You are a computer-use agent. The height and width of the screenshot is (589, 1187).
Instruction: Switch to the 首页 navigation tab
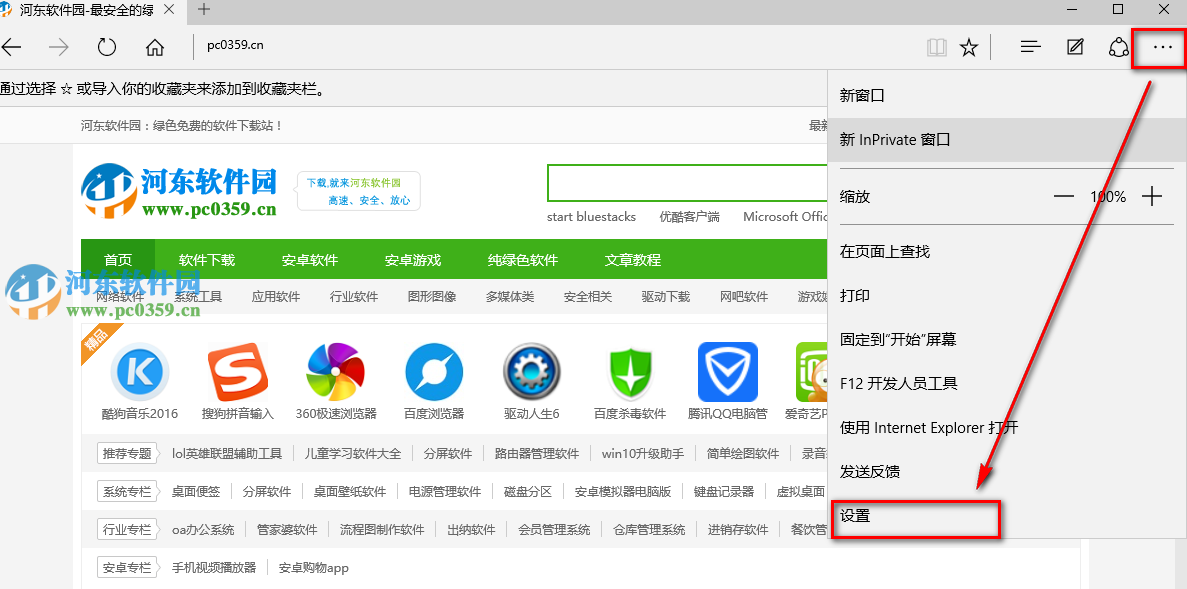[x=118, y=258]
